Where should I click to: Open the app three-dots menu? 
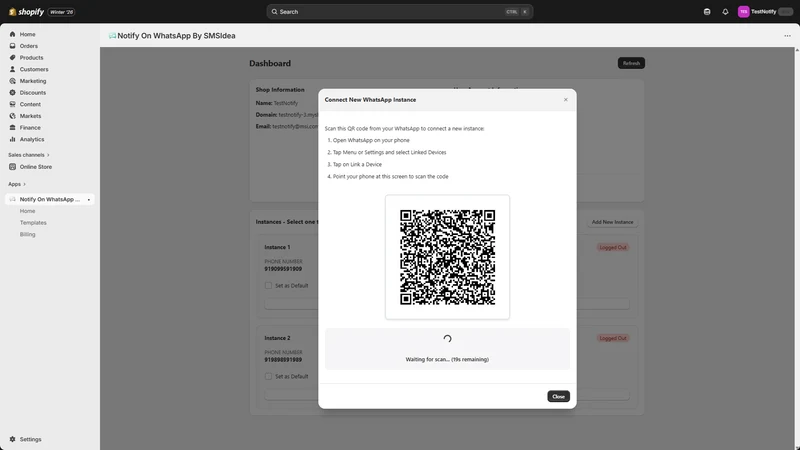click(x=787, y=36)
